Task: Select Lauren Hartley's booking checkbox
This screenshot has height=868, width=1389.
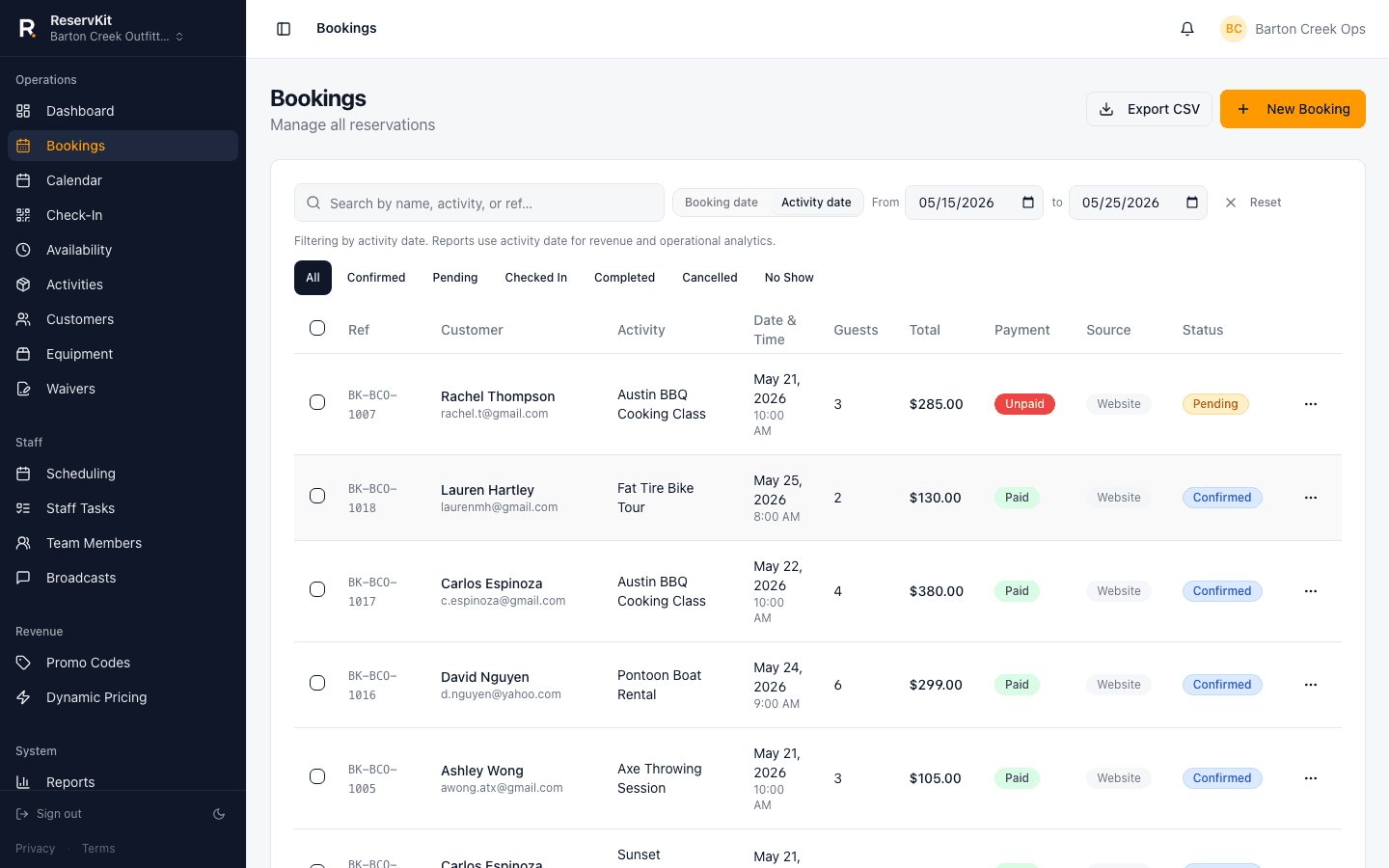Action: (317, 496)
